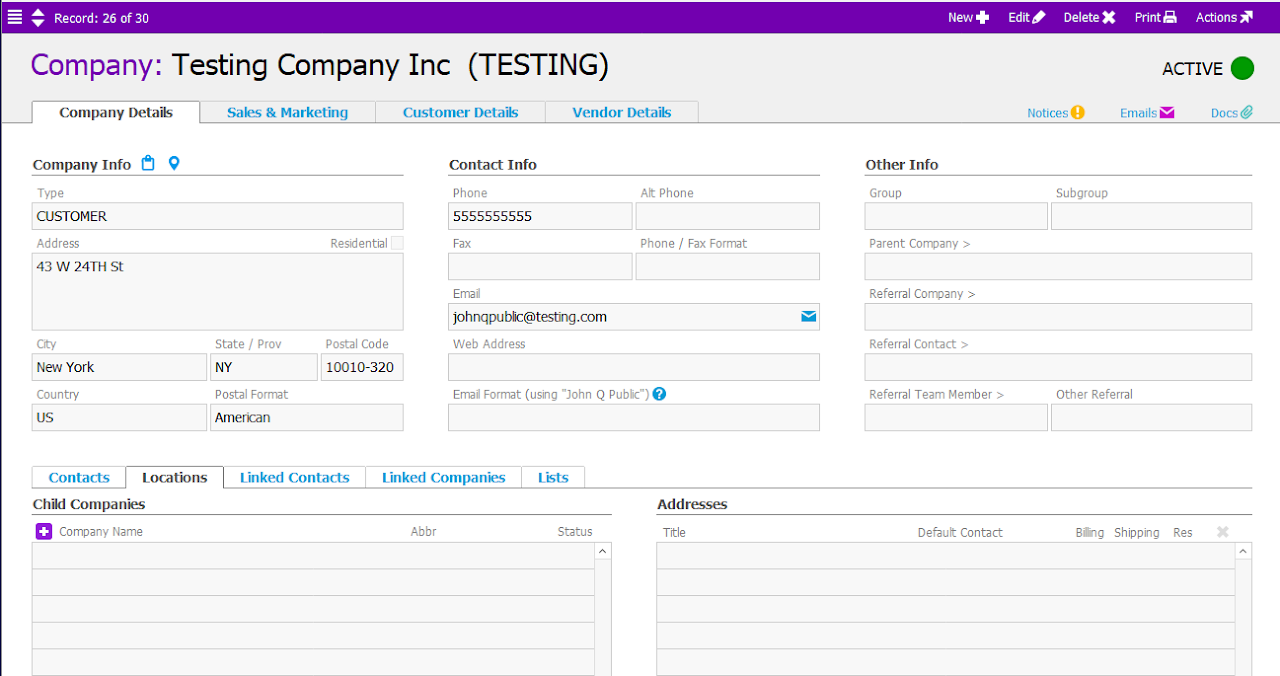Viewport: 1280px width, 676px height.
Task: Open Customer Details tab
Action: 460,112
